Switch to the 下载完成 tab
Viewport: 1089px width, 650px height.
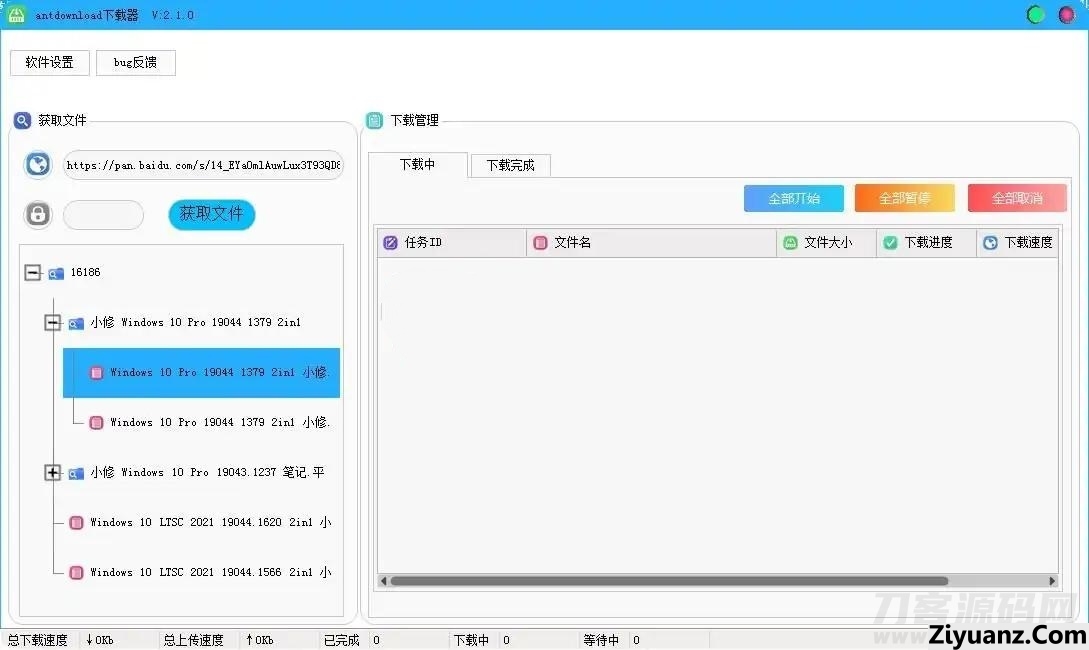(x=510, y=166)
